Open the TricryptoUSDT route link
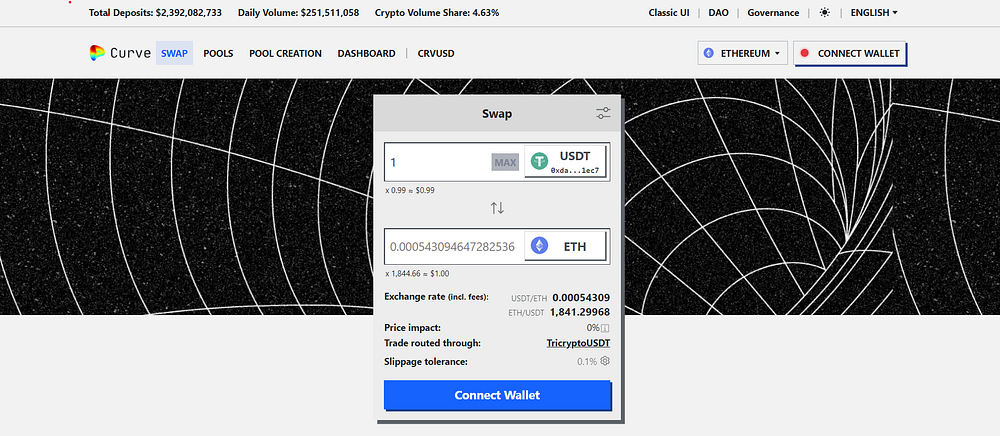The height and width of the screenshot is (436, 1000). point(578,344)
